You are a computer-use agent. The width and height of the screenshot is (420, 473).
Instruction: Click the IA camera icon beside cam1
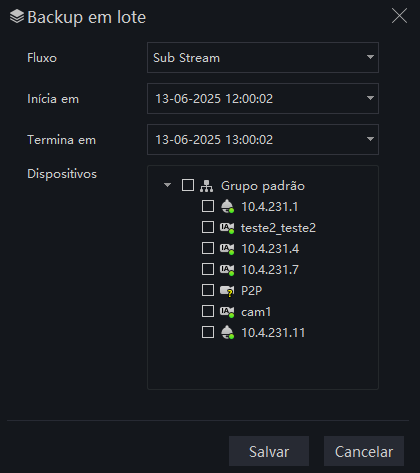(227, 312)
